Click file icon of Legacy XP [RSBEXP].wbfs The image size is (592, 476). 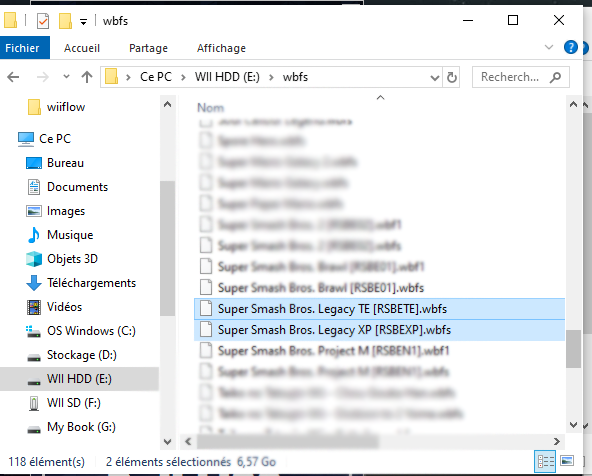206,330
